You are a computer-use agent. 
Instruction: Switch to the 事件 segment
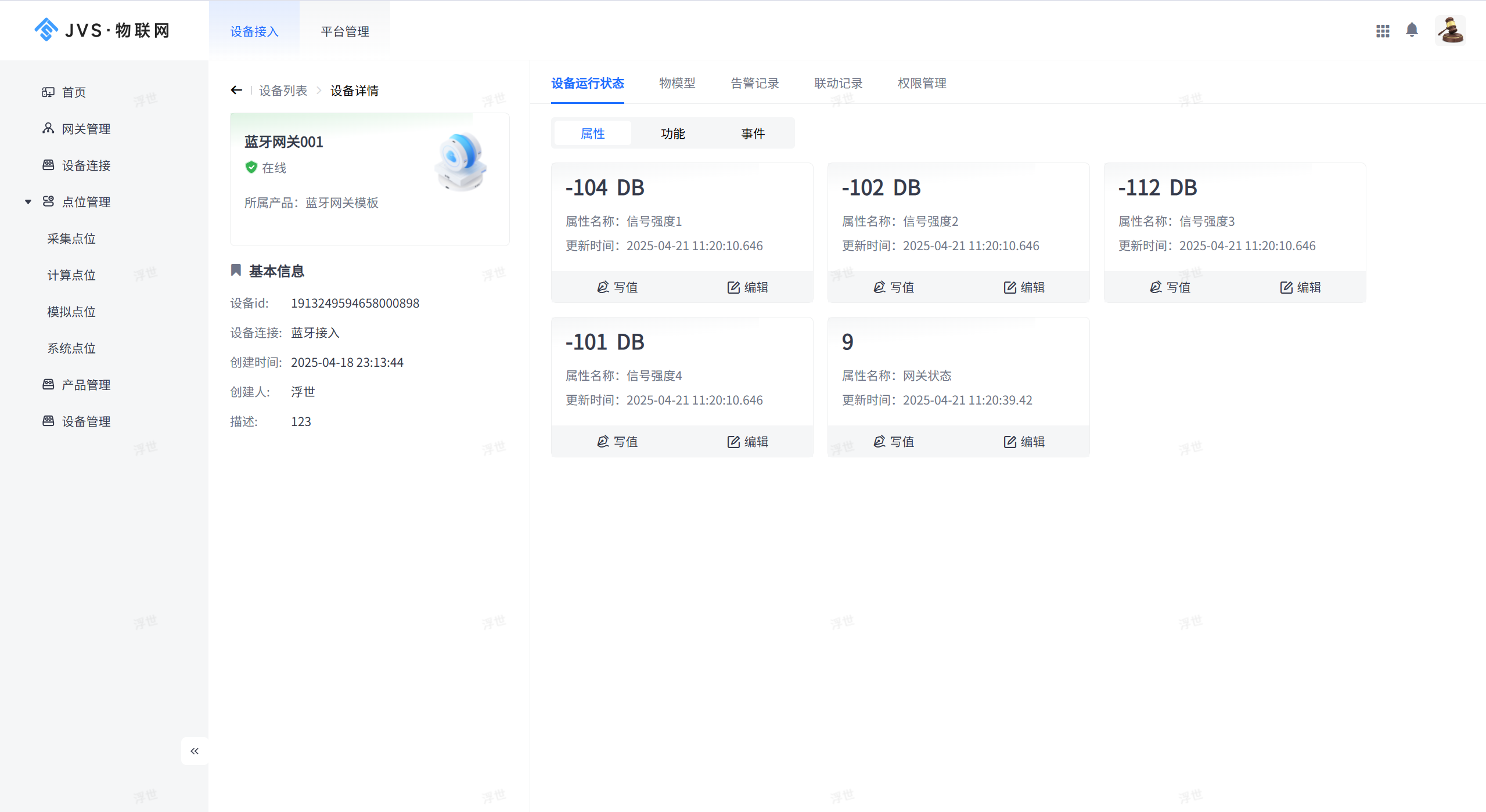(753, 133)
